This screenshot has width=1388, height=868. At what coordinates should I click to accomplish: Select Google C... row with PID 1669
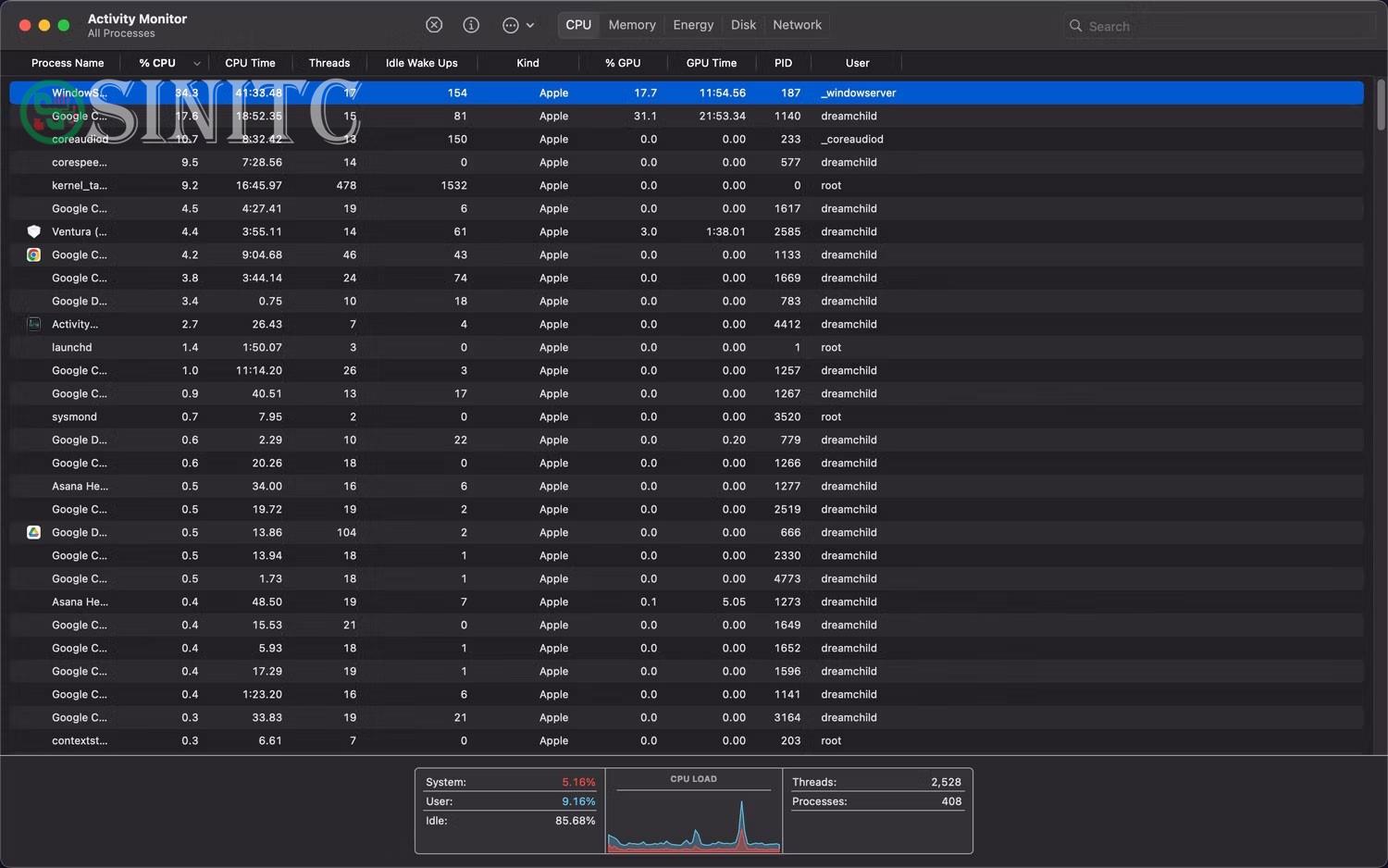pos(686,278)
